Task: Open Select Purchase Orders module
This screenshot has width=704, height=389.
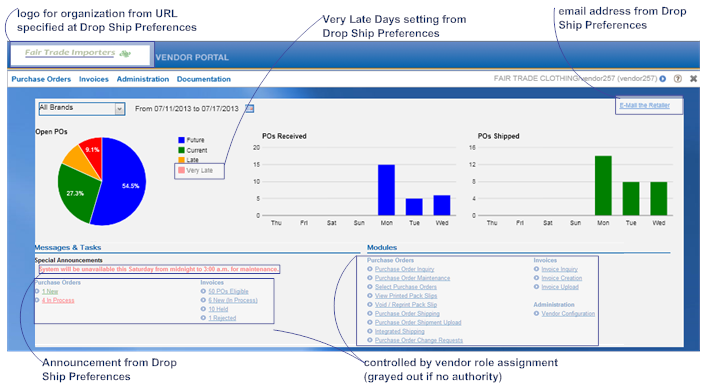Action: 405,287
